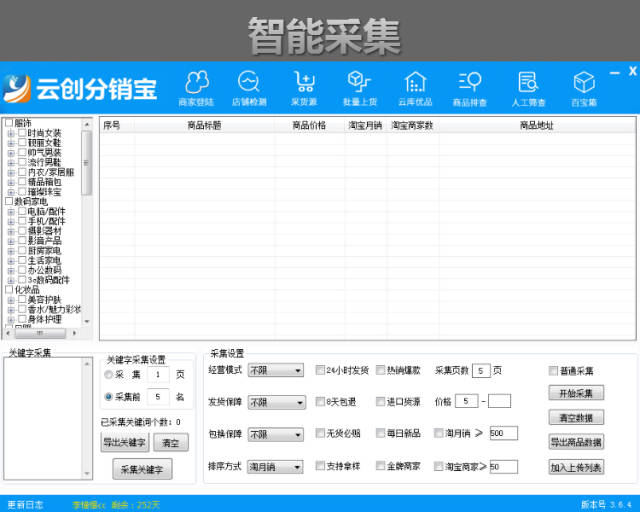Sort by the 淘宝月销 column header
The image size is (640, 512).
[365, 125]
